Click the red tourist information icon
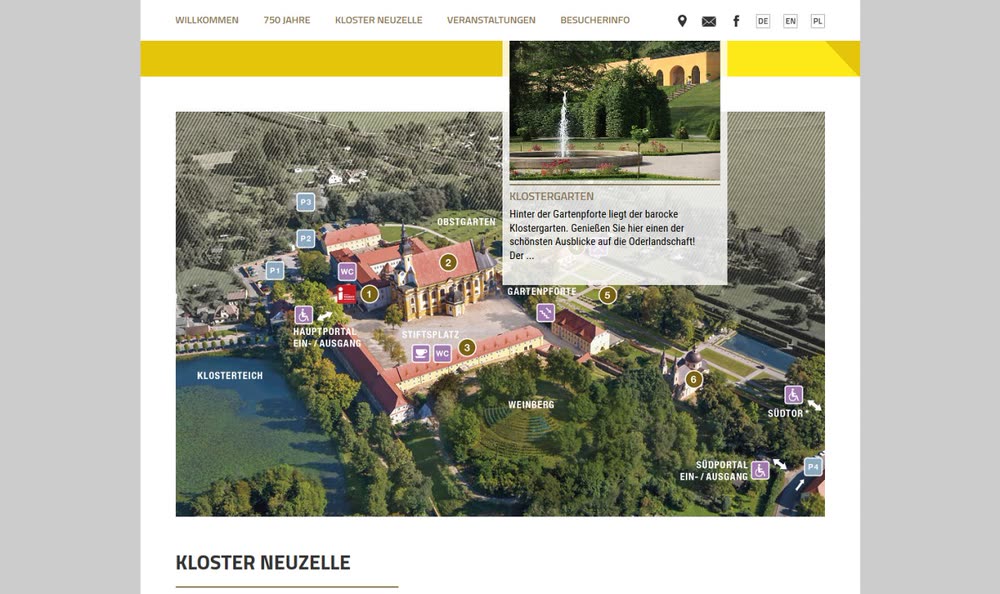This screenshot has width=1000, height=594. 346,293
